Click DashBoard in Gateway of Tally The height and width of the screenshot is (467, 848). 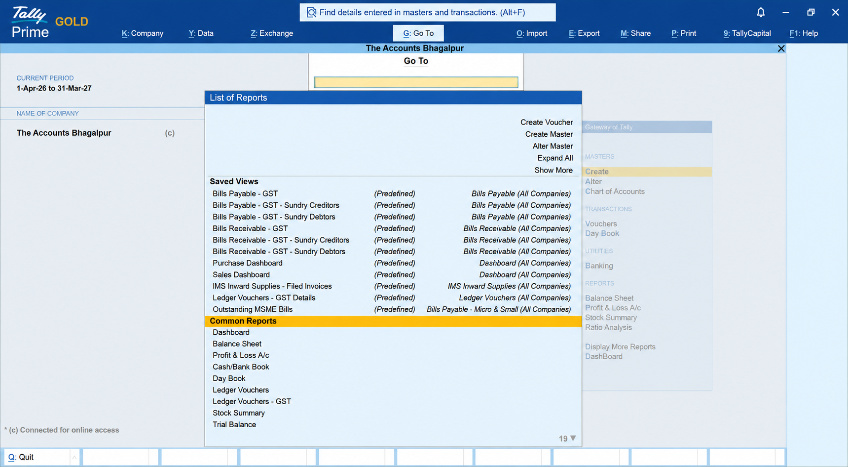604,357
